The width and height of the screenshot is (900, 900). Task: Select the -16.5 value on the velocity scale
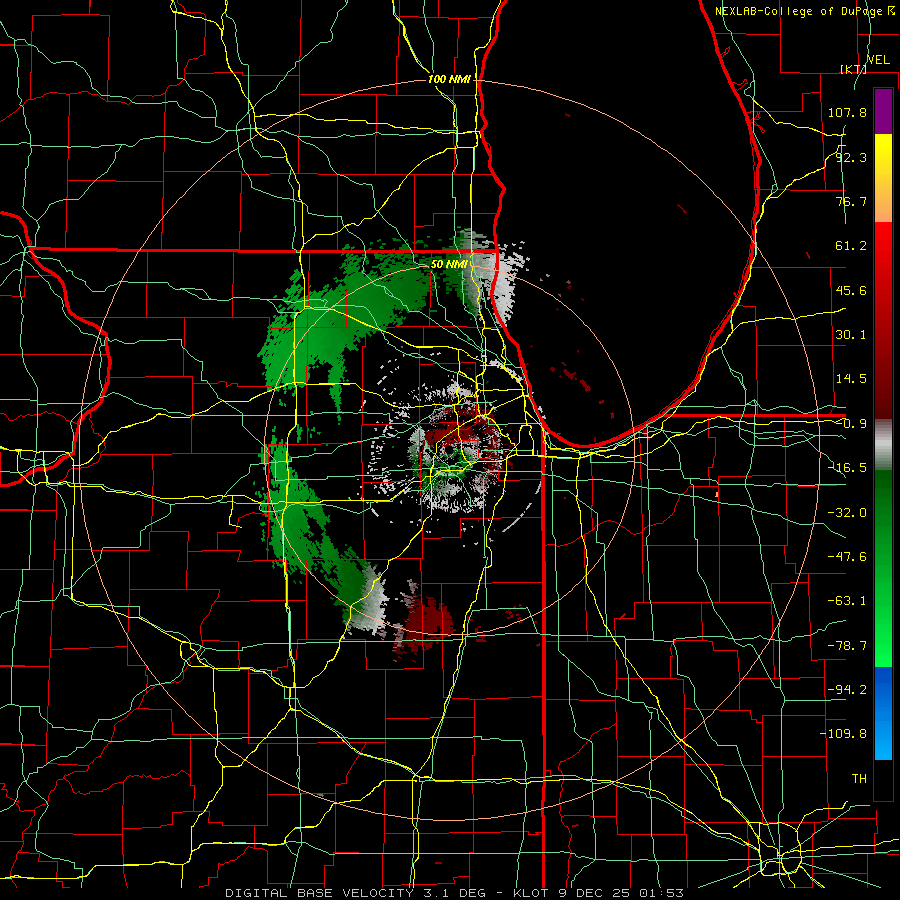pos(847,468)
